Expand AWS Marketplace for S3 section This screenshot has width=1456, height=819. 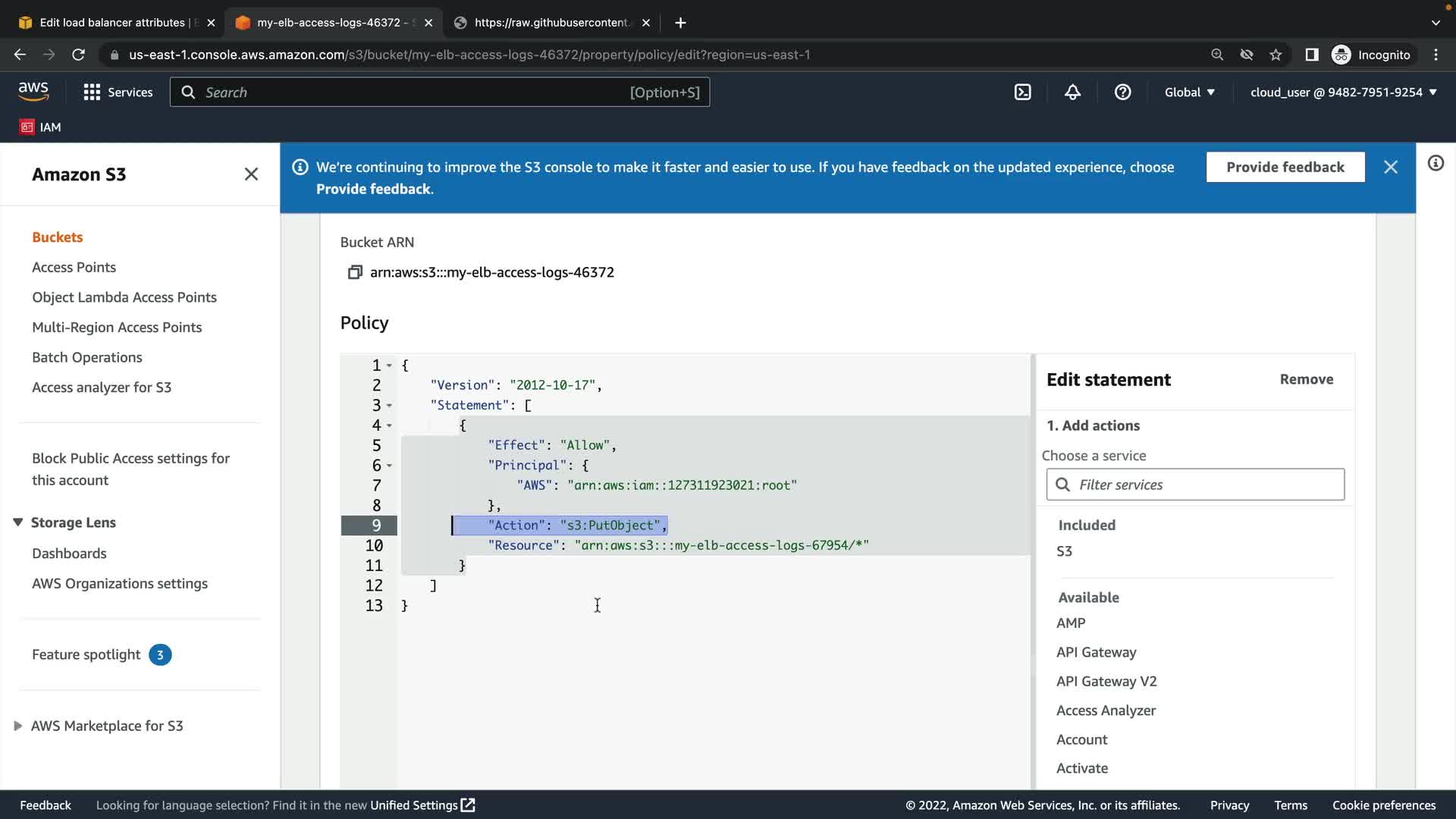coord(18,726)
